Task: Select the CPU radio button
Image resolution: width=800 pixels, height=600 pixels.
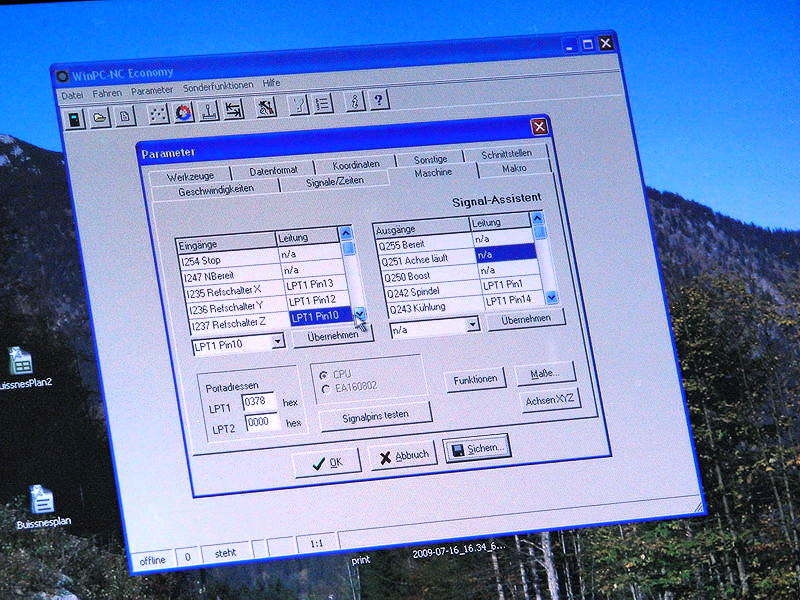Action: (323, 375)
